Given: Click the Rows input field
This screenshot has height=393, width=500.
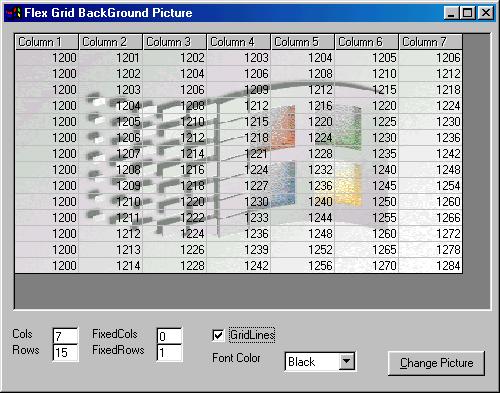Looking at the screenshot, I should 65,353.
